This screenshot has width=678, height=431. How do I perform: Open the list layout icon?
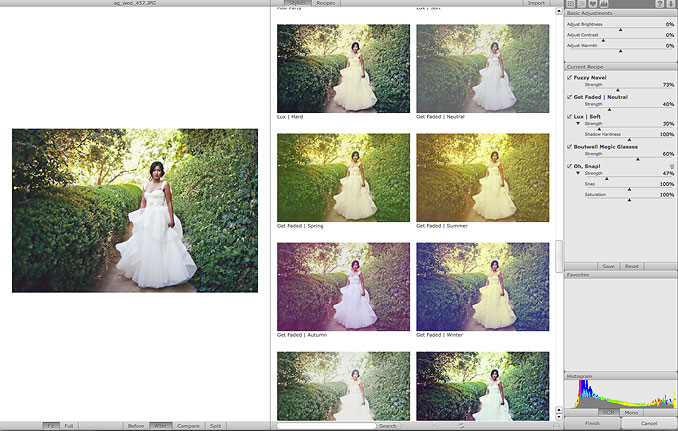[581, 3]
